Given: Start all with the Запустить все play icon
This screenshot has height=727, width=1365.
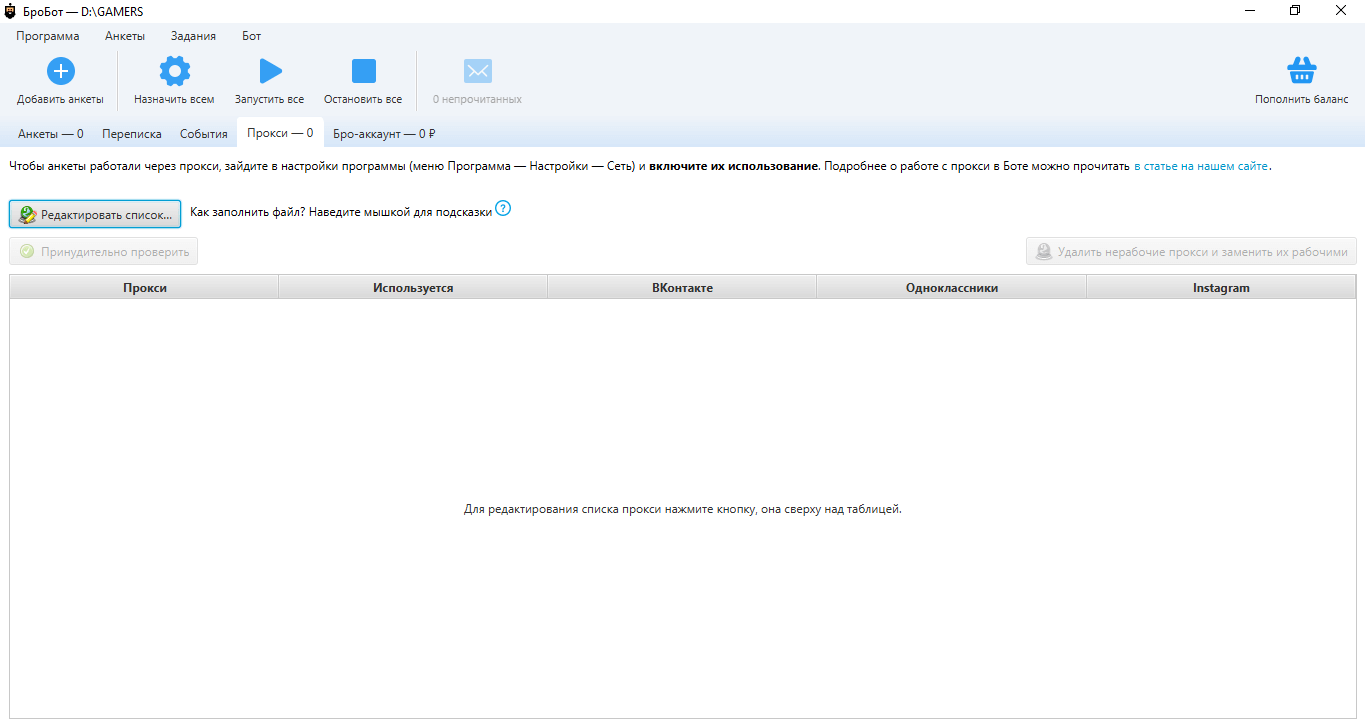Looking at the screenshot, I should tap(270, 71).
